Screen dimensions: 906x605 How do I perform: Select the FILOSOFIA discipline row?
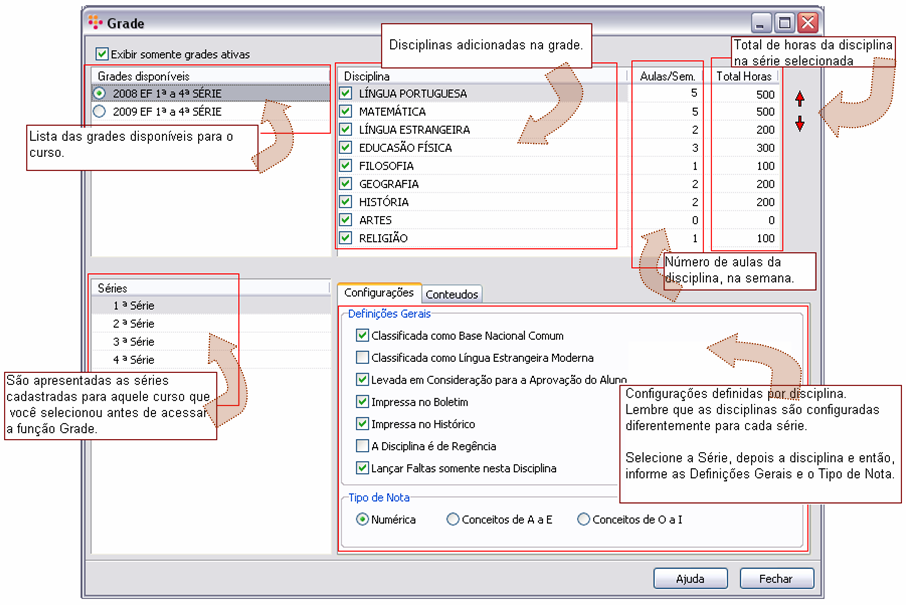tap(482, 166)
